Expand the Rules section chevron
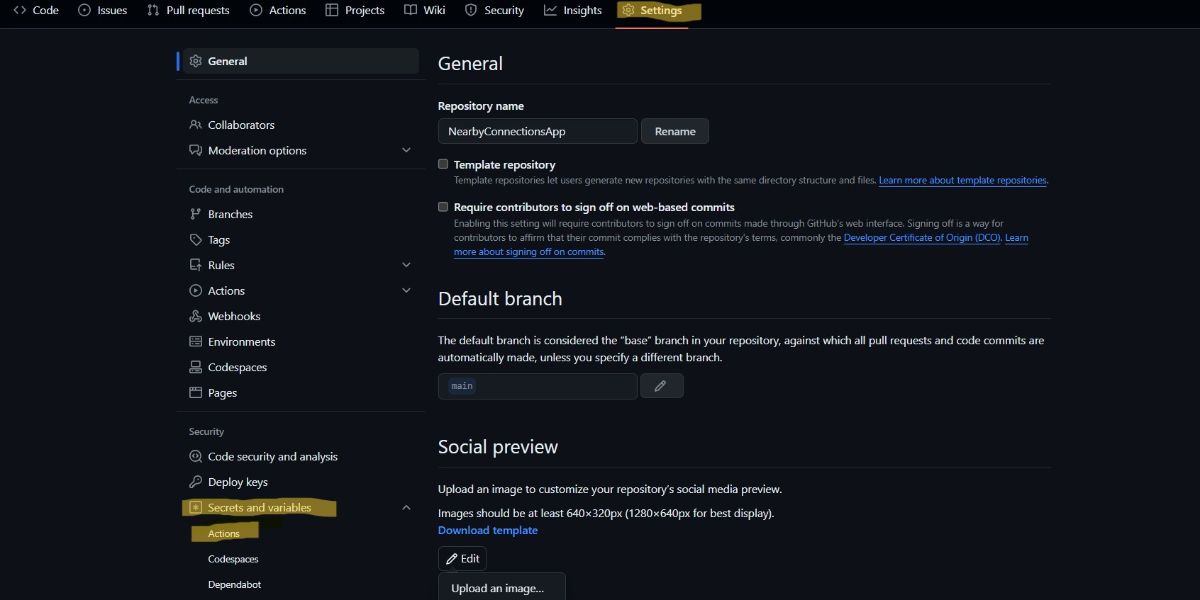 [406, 265]
